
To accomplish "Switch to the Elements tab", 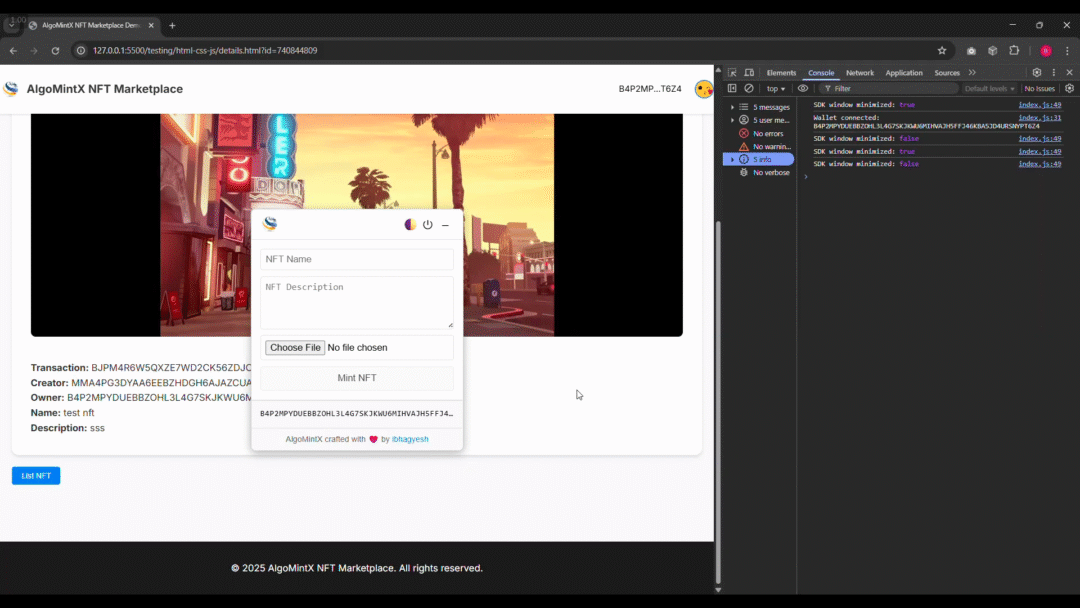I will tap(781, 73).
